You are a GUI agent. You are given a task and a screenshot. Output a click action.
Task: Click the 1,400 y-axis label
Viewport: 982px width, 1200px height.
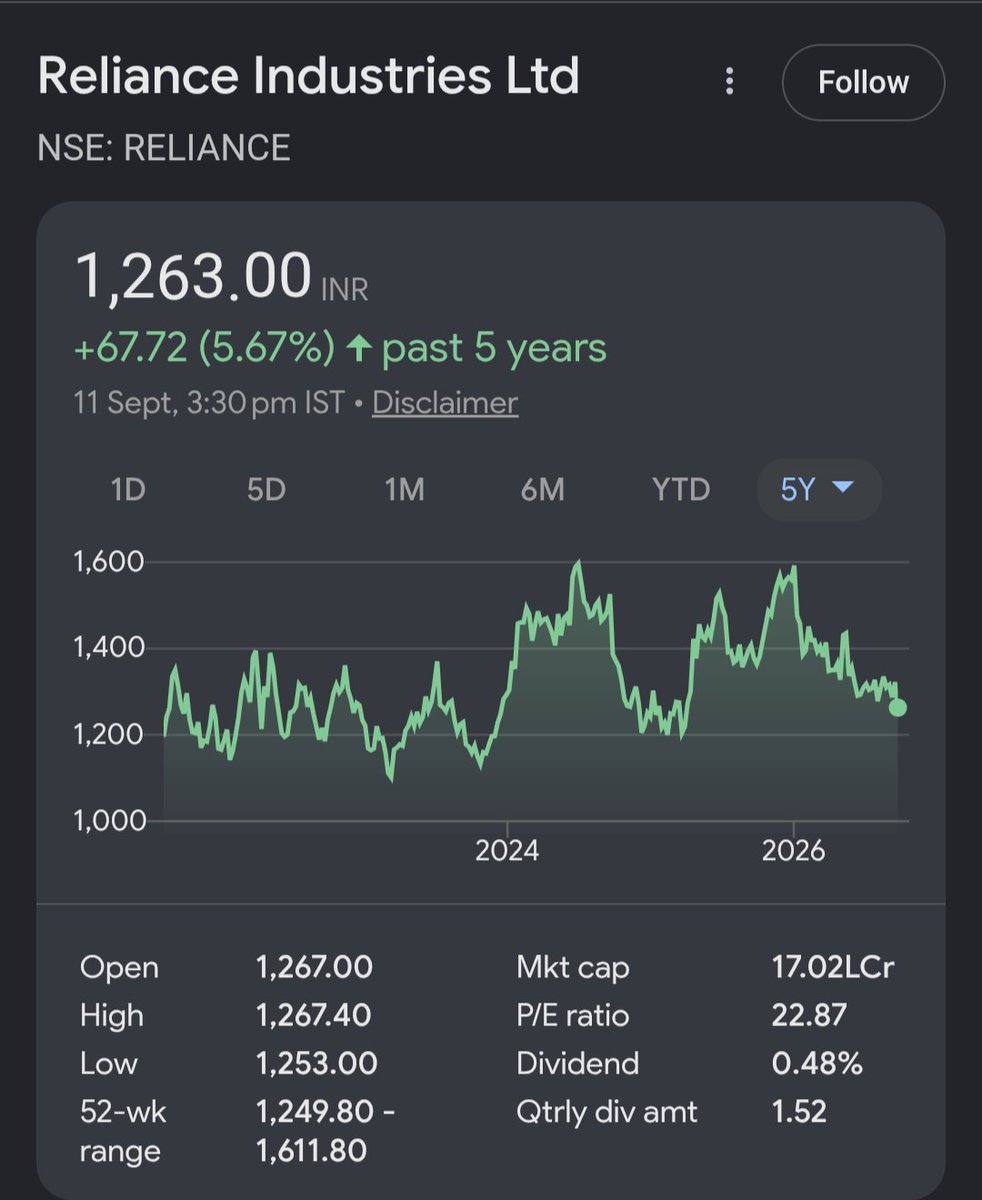[109, 648]
